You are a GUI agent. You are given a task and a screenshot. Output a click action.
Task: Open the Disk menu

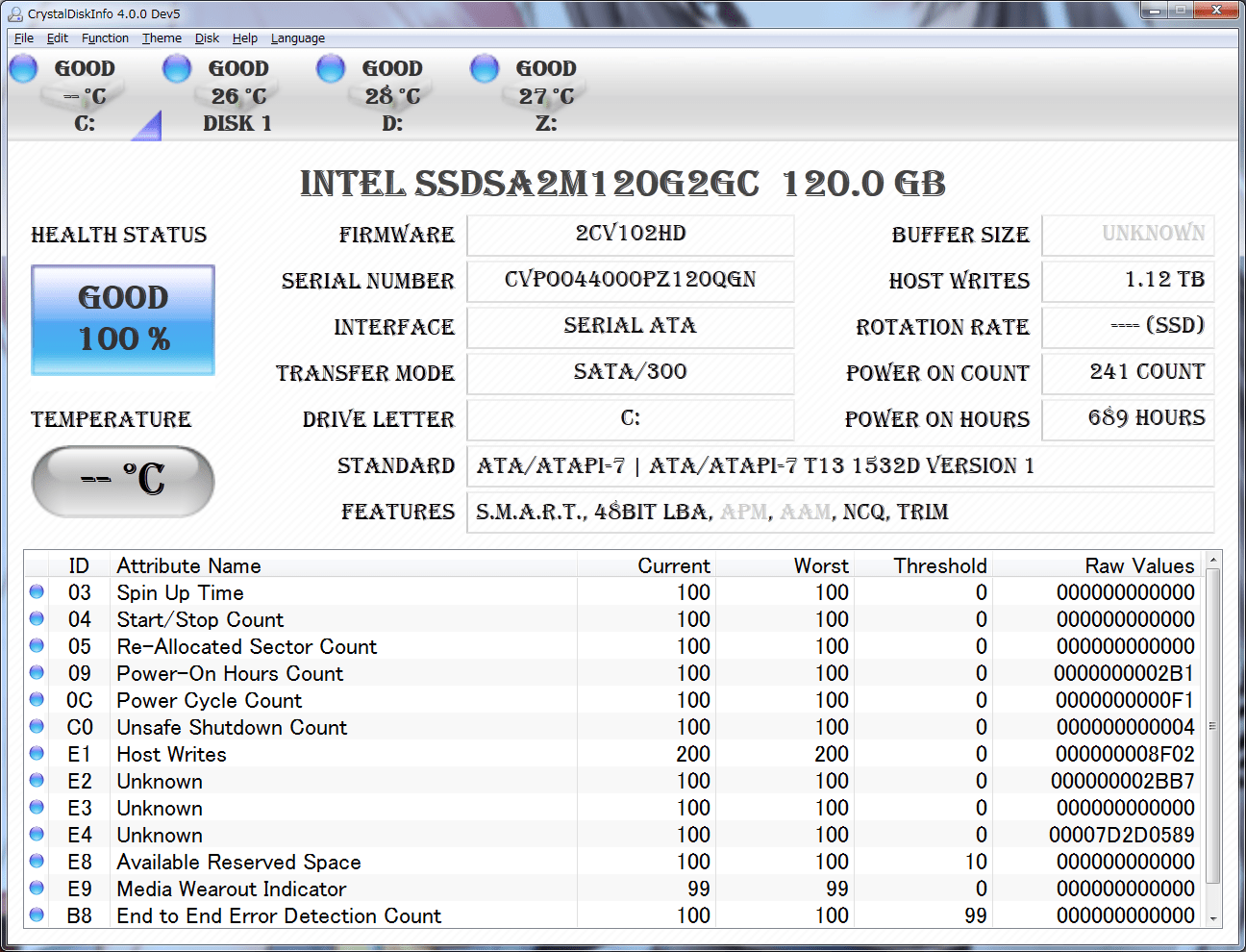tap(207, 38)
